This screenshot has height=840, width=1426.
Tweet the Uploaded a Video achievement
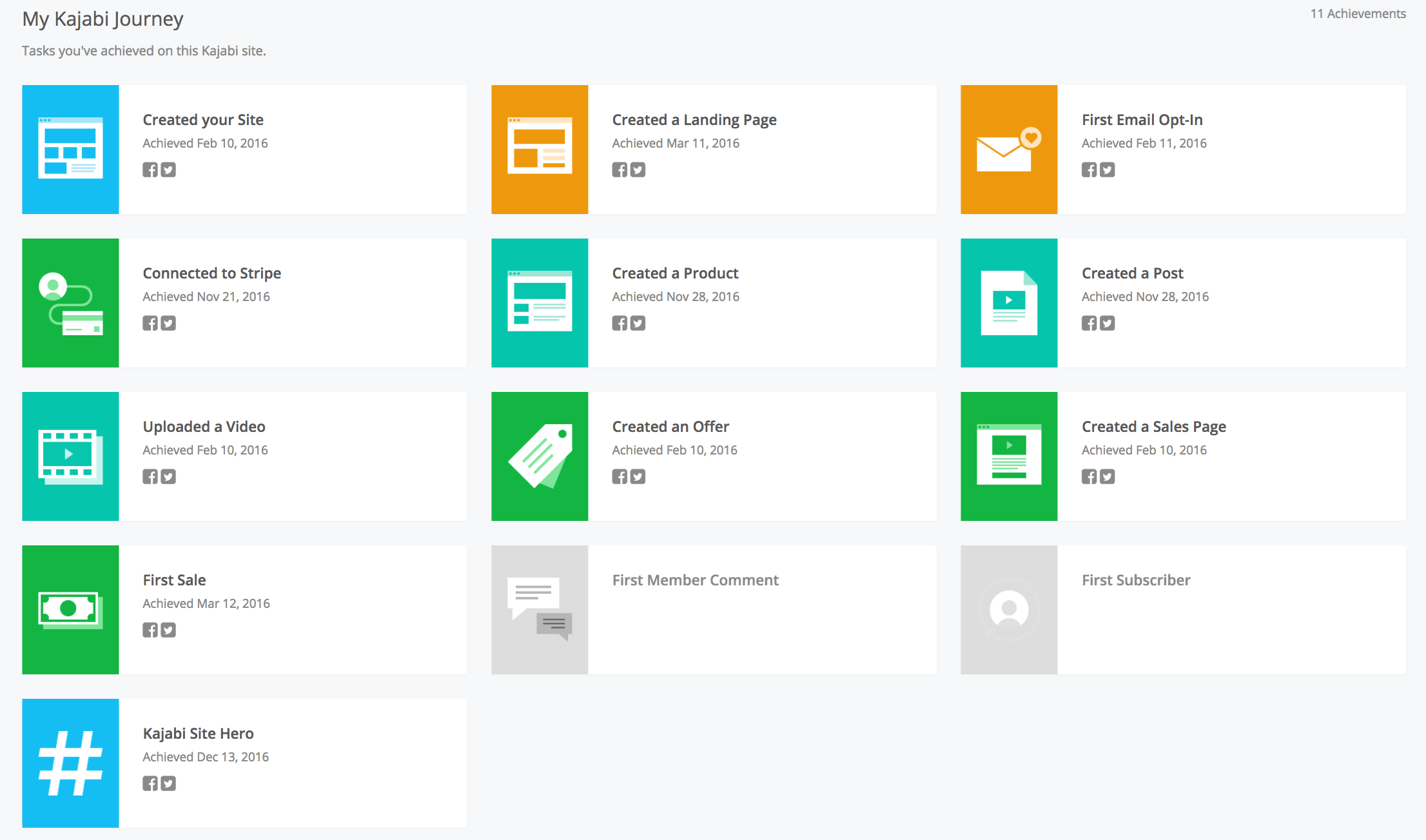[x=168, y=476]
